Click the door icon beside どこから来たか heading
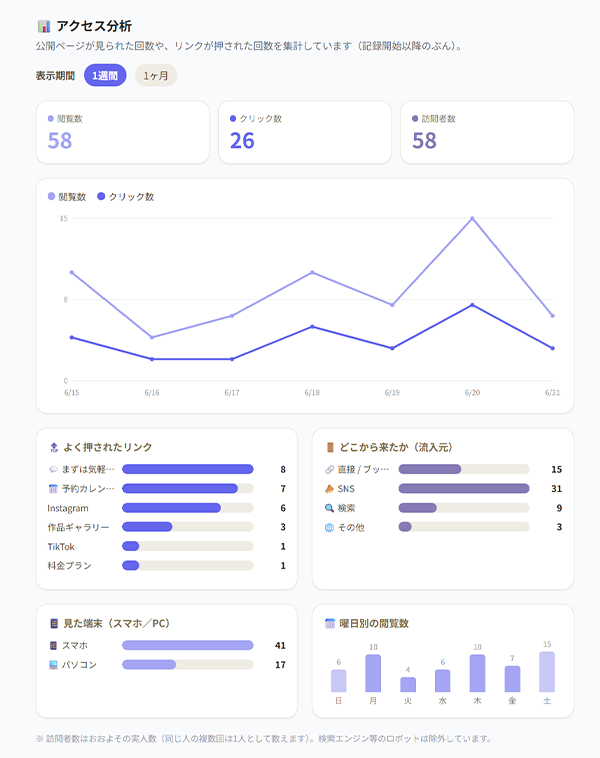Image resolution: width=600 pixels, height=758 pixels. (330, 448)
